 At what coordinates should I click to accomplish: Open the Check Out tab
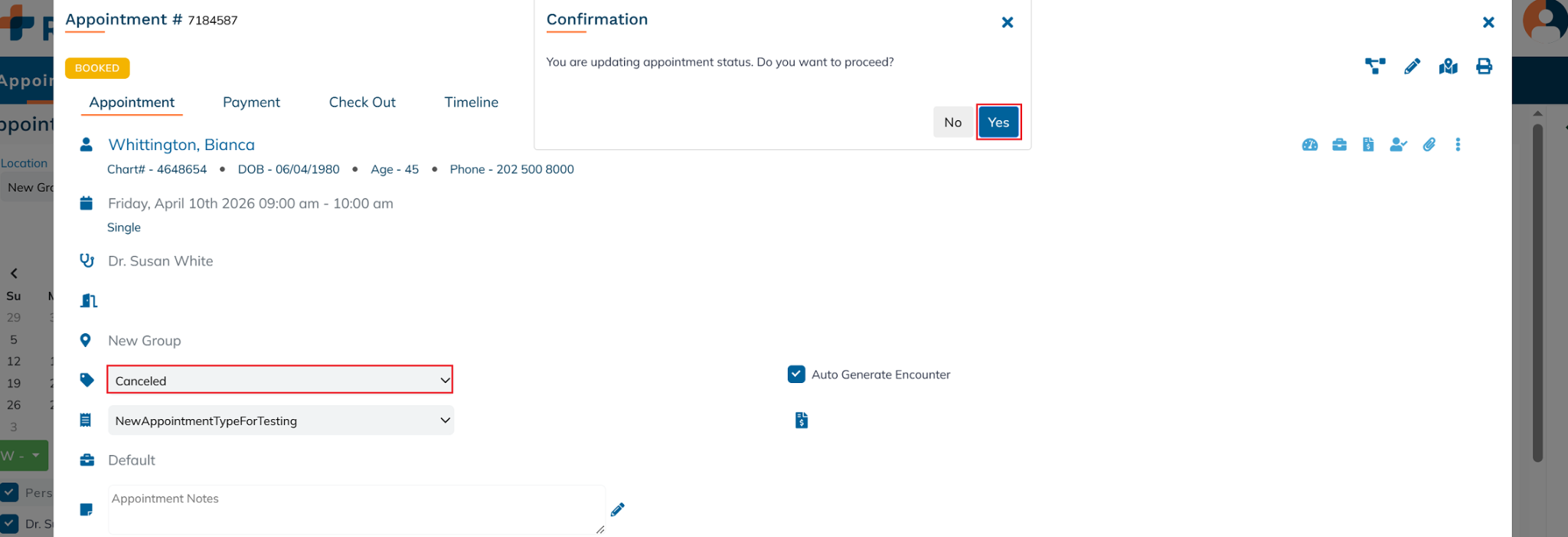coord(362,103)
